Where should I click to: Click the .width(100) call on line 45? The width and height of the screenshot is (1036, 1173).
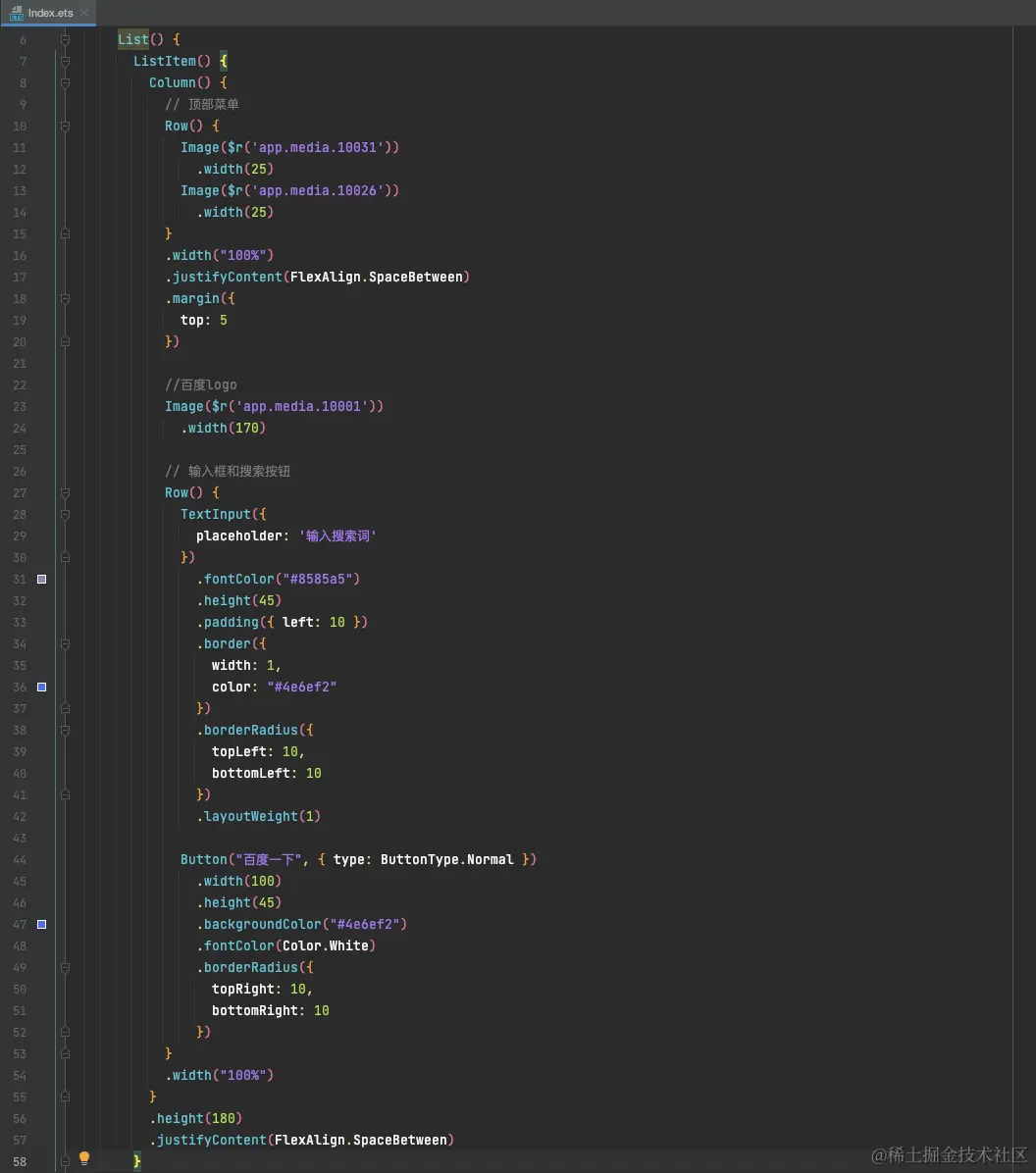[x=238, y=882]
